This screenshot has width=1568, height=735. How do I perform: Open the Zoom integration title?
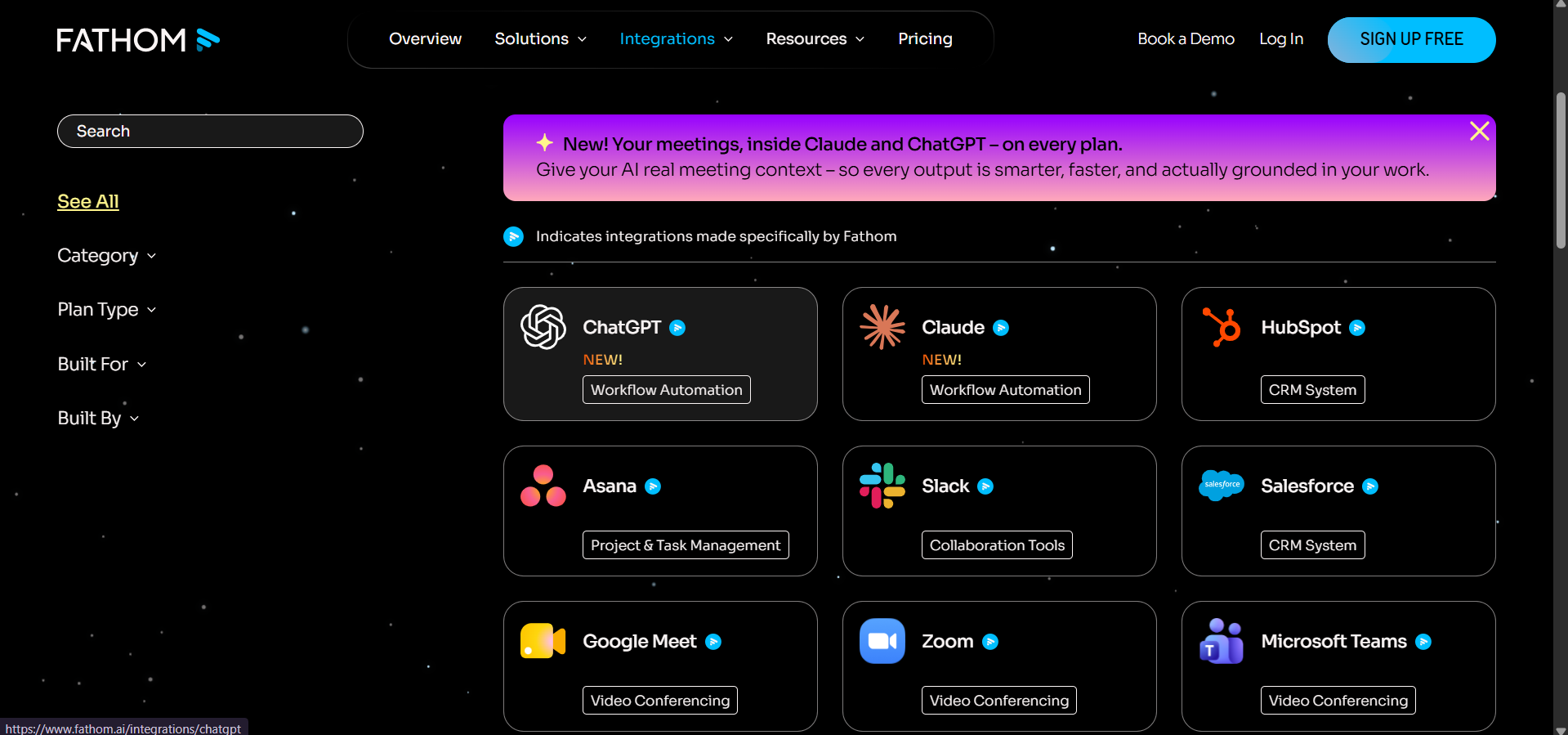click(948, 642)
